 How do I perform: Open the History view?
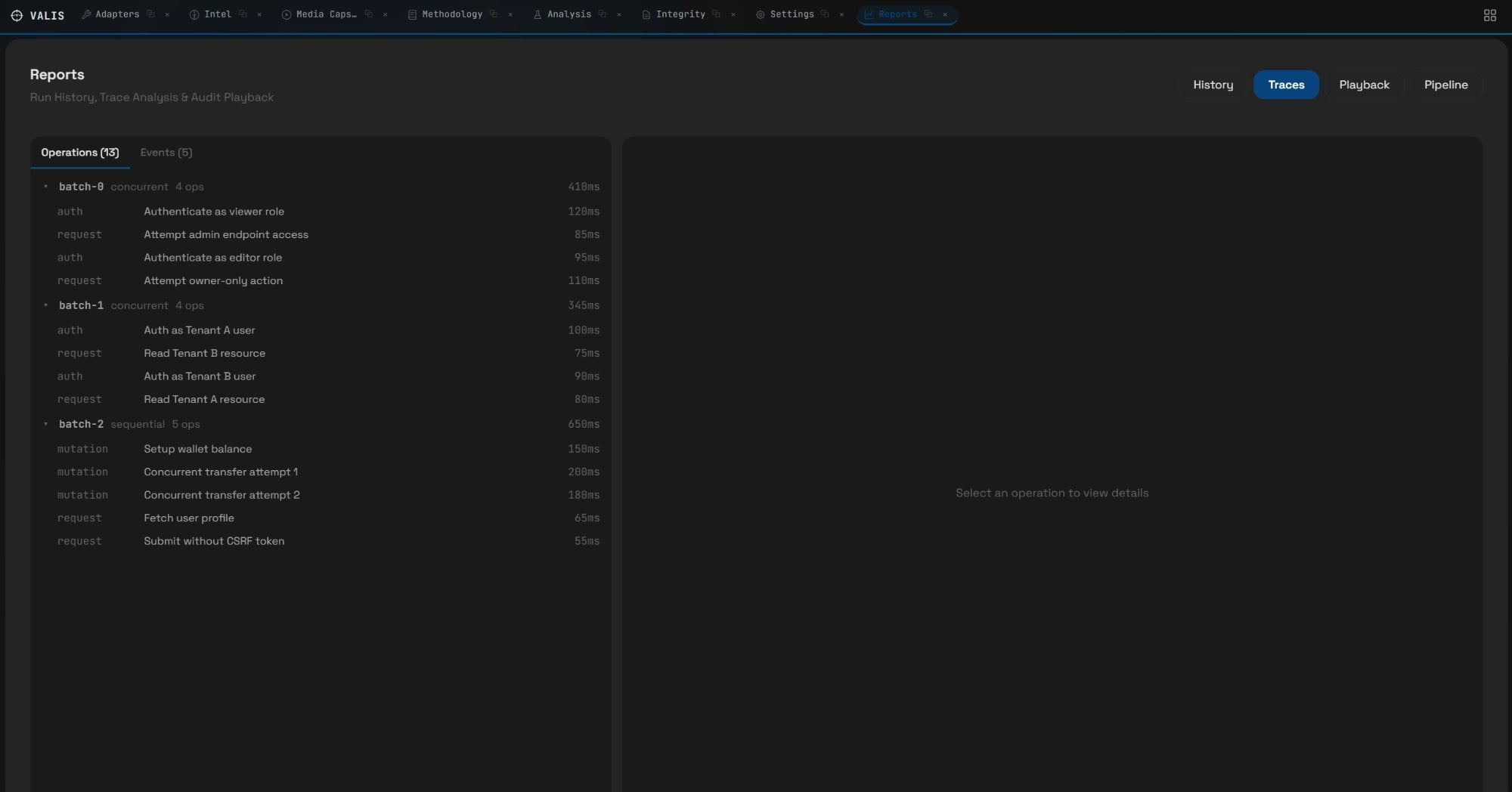(1213, 85)
